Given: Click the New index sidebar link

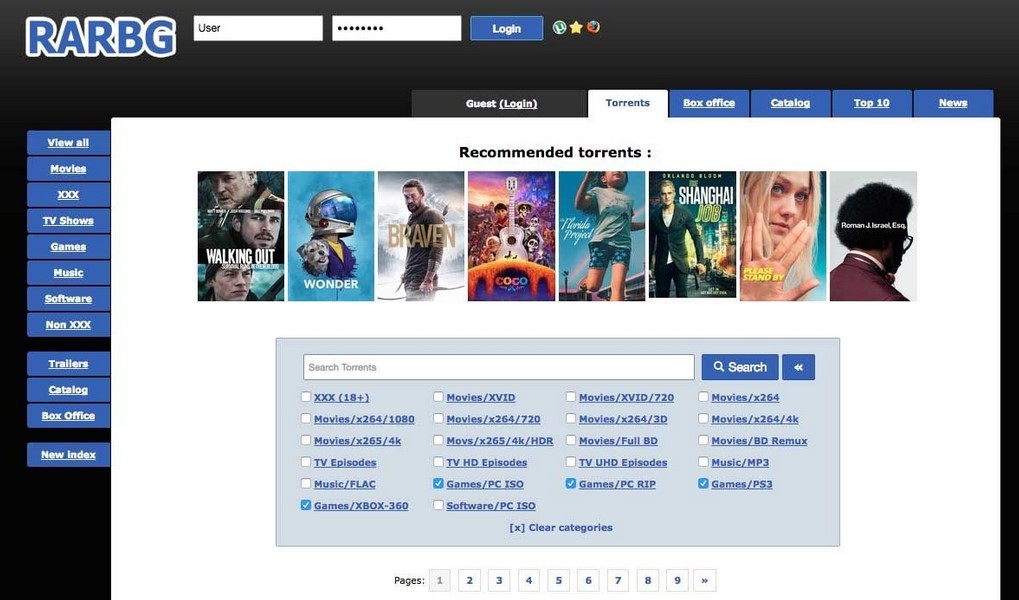Looking at the screenshot, I should point(68,455).
